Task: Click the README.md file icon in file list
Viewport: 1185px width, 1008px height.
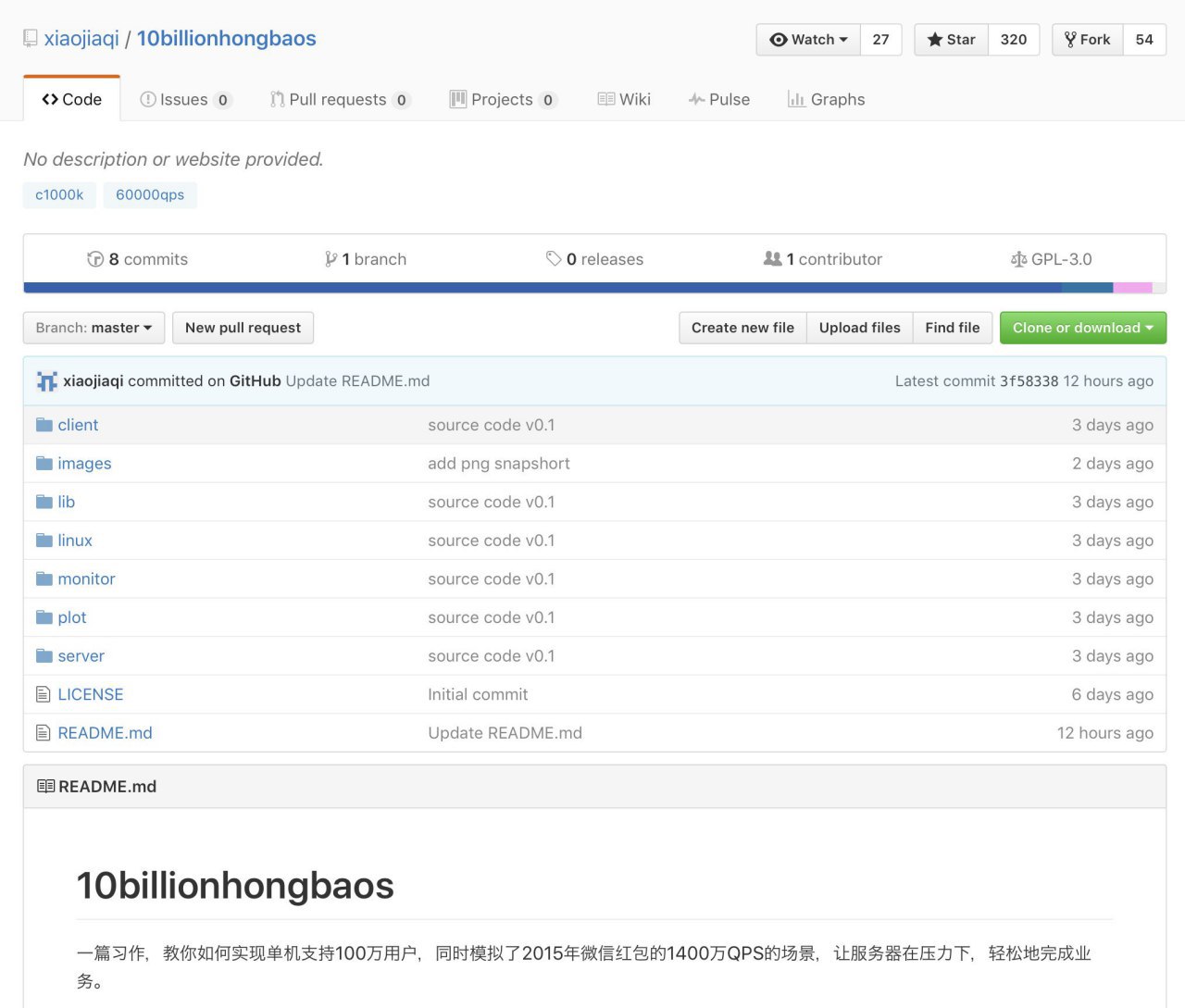Action: tap(43, 733)
